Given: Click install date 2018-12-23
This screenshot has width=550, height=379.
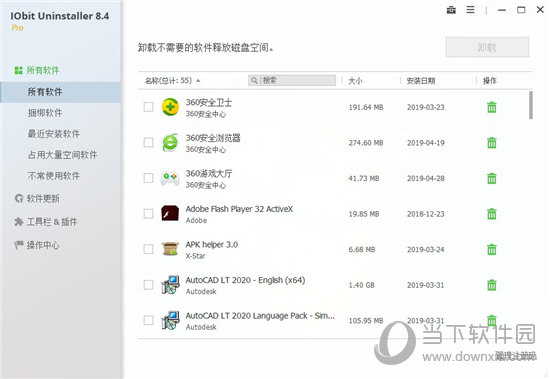Looking at the screenshot, I should [425, 214].
